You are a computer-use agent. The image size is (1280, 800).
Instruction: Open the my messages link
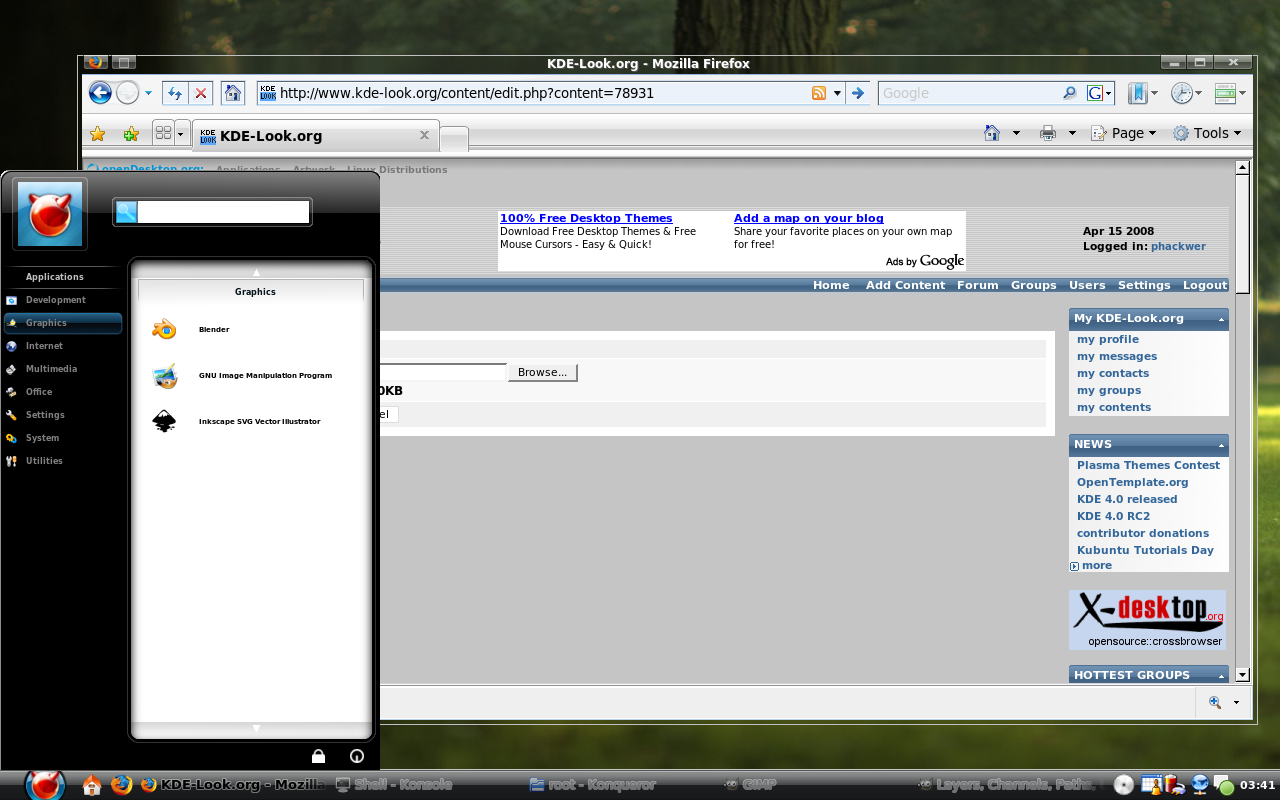1117,356
